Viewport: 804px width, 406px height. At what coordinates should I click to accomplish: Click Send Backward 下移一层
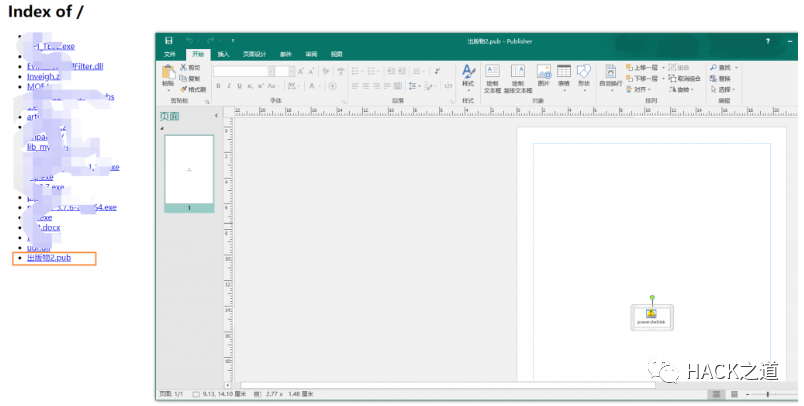[642, 78]
